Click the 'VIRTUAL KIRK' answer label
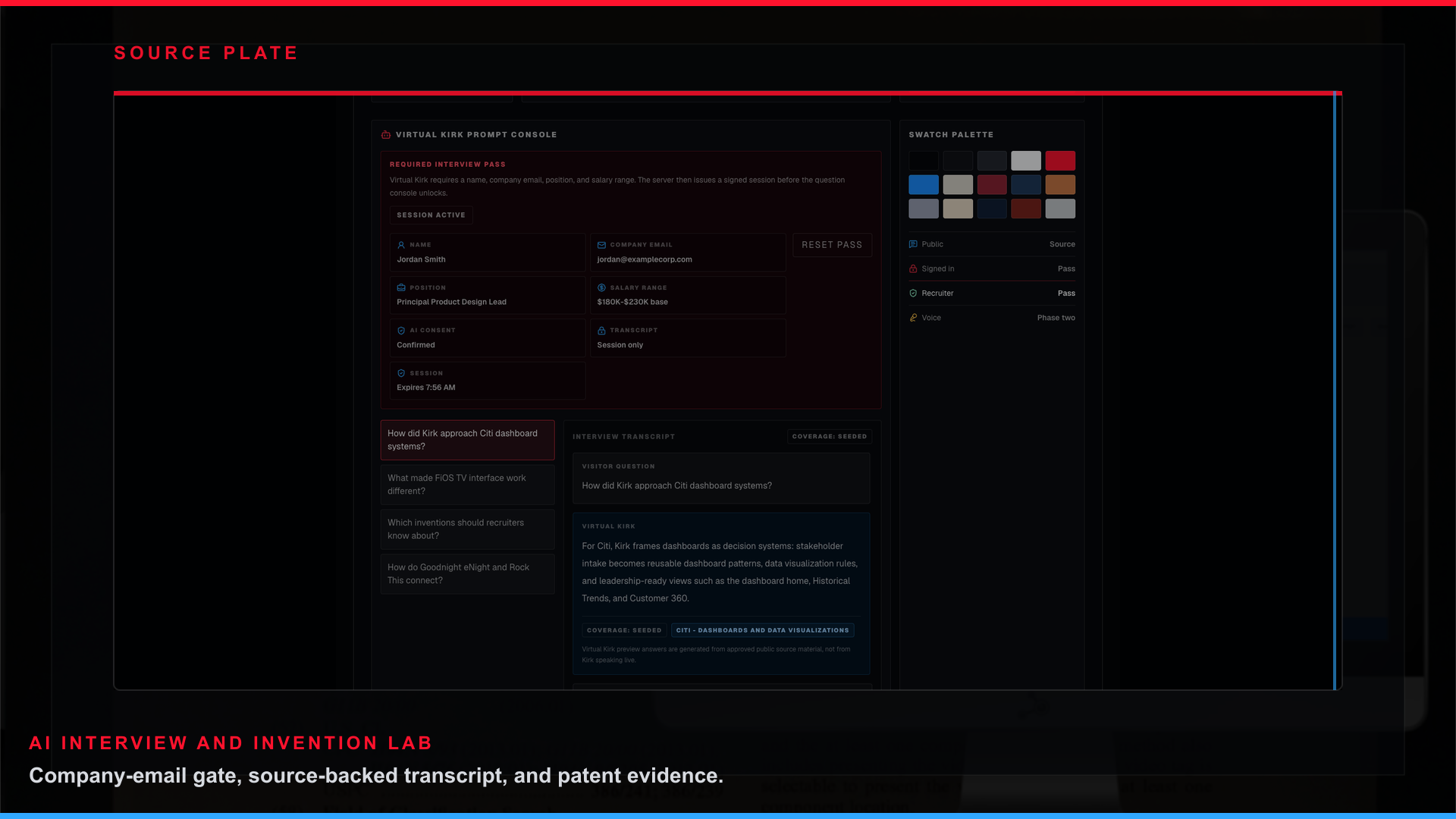This screenshot has width=1456, height=819. (x=608, y=526)
